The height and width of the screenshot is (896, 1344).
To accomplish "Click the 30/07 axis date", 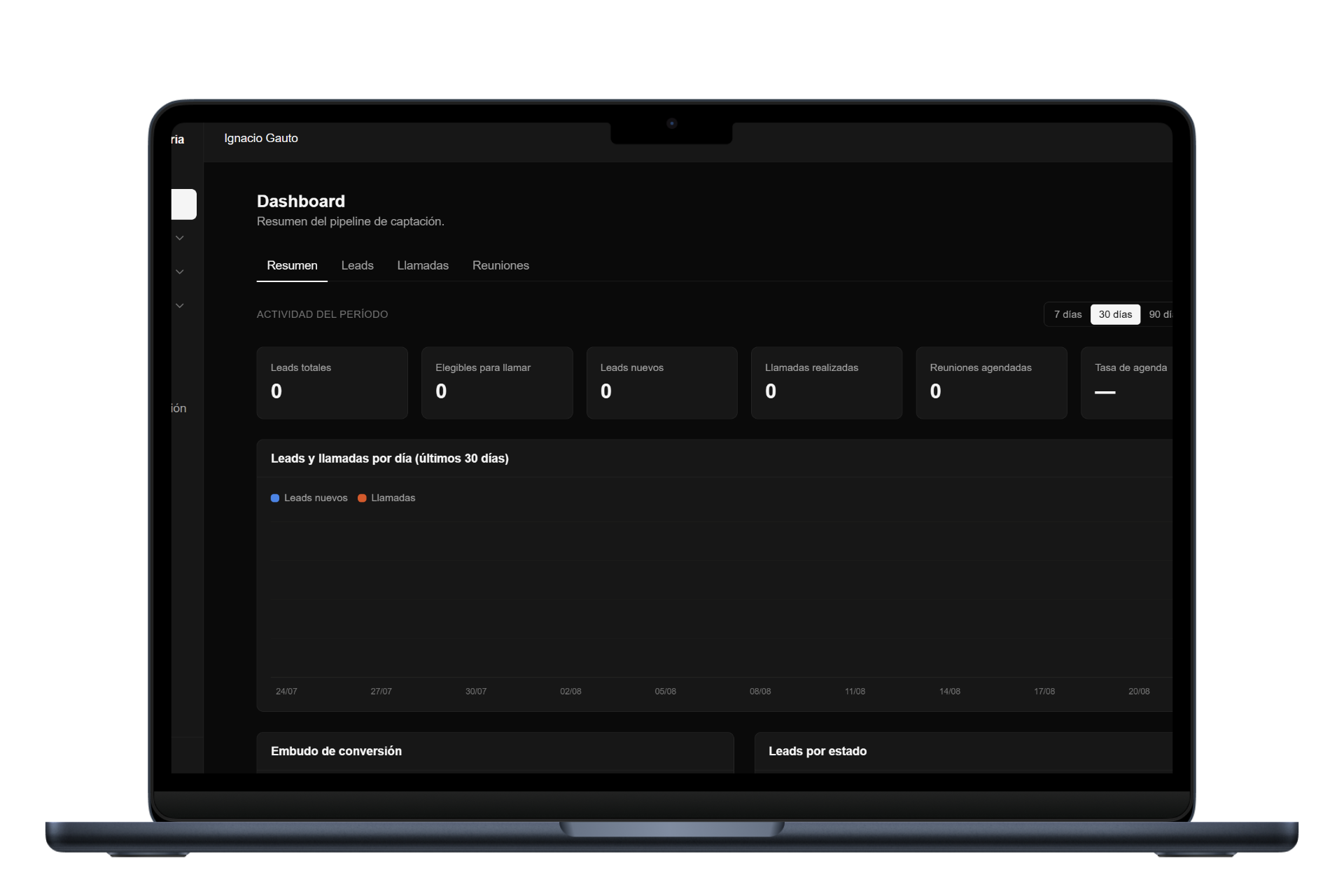I will click(476, 692).
